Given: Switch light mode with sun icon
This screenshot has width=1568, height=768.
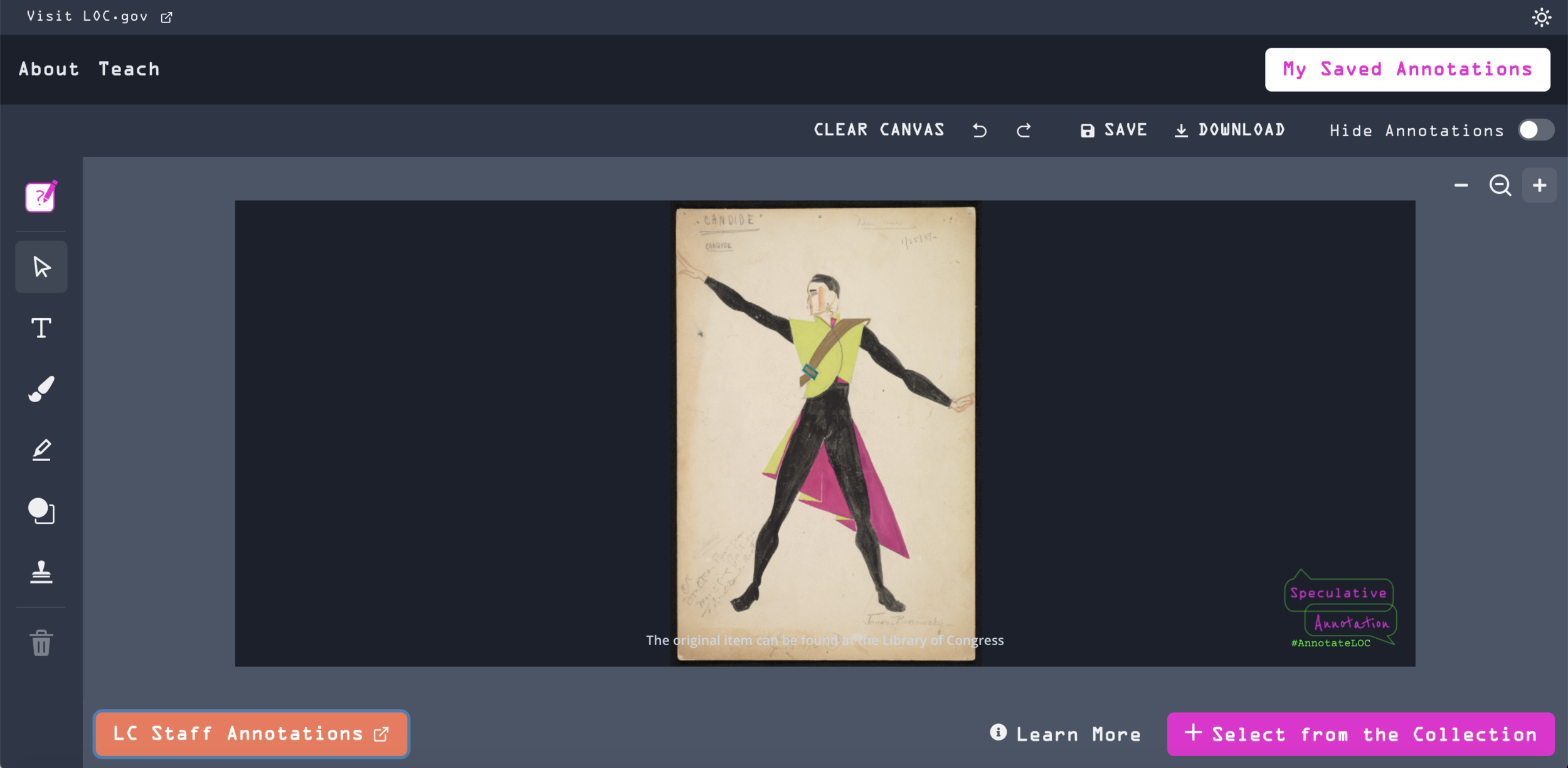Looking at the screenshot, I should 1541,17.
